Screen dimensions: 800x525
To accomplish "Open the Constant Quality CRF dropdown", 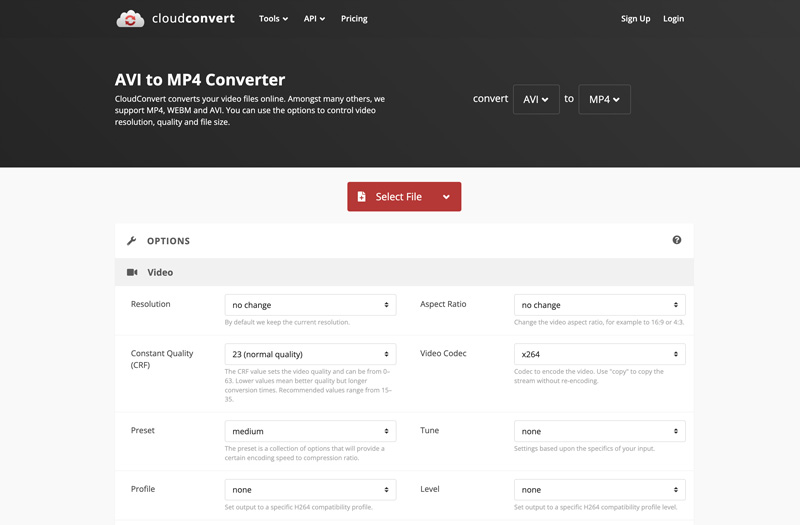I will 310,354.
